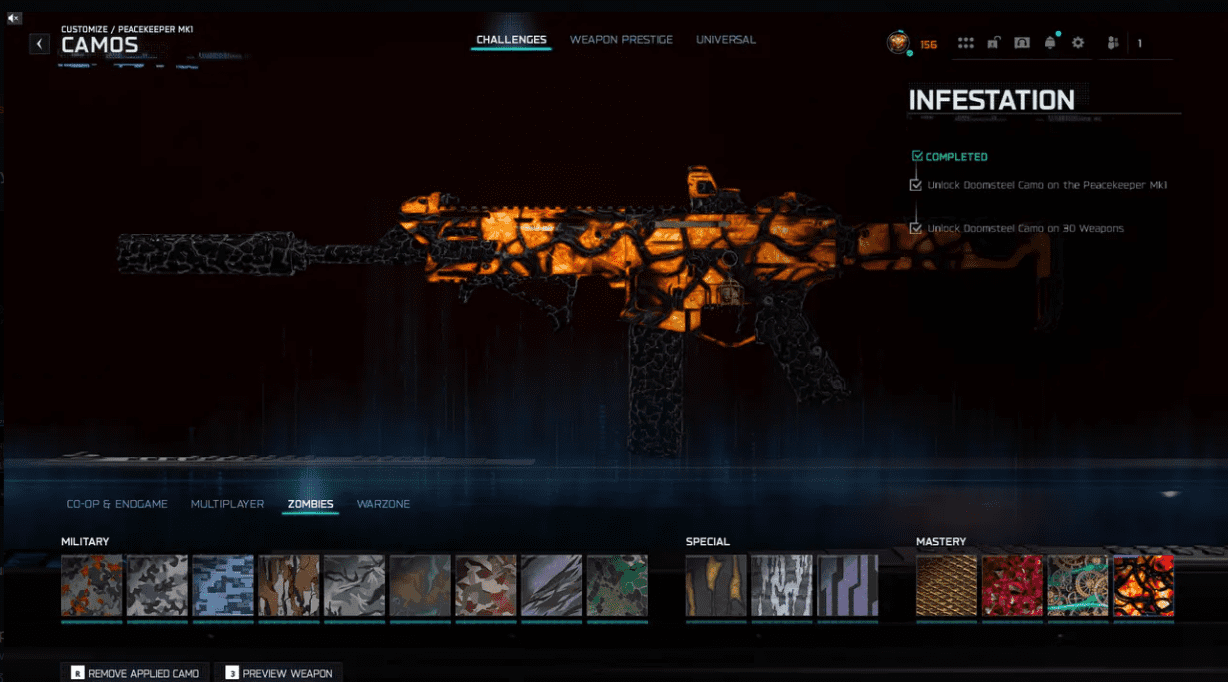
Task: Click the back arrow beside CAMOS
Action: (39, 43)
